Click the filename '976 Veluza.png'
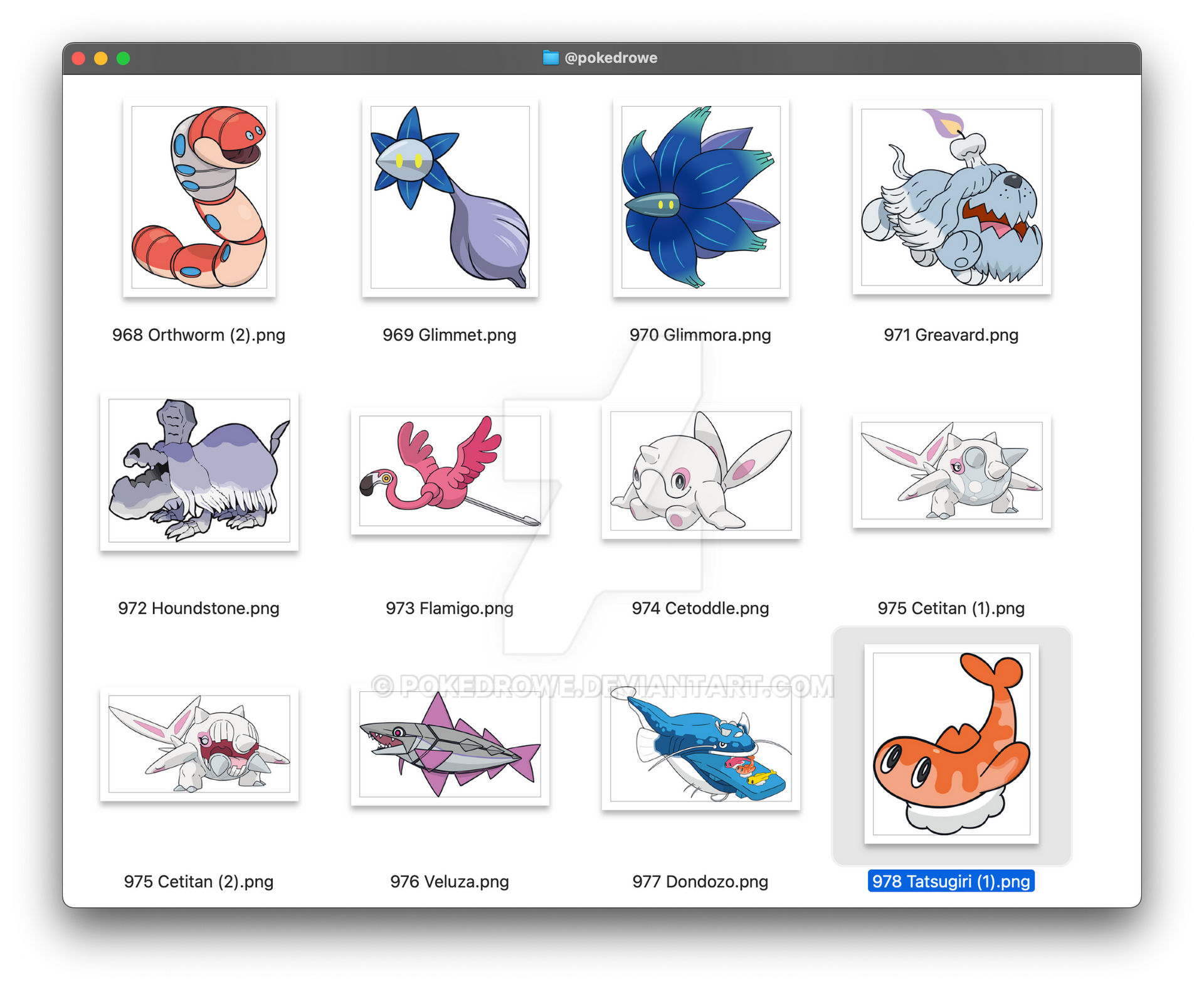 tap(450, 882)
